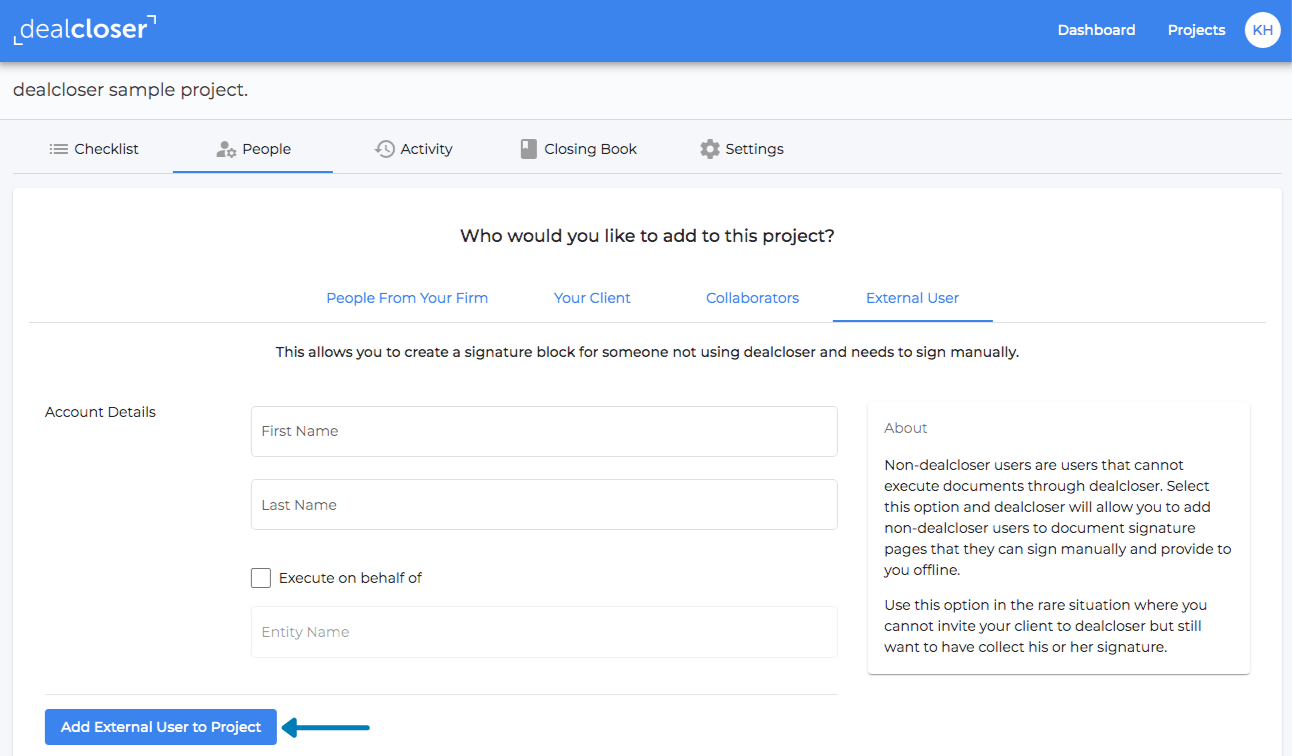Click the dealcloser sample project title
The width and height of the screenshot is (1292, 756).
tap(130, 89)
